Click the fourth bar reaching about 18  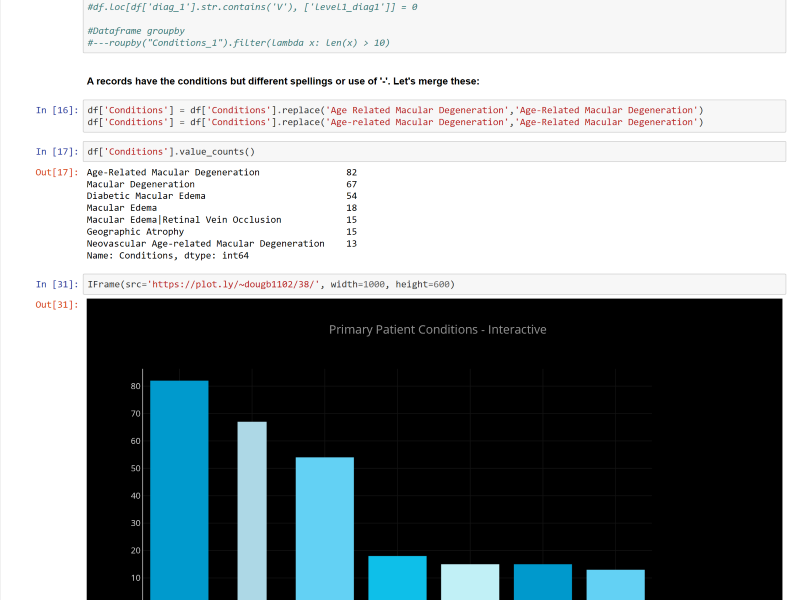[397, 578]
